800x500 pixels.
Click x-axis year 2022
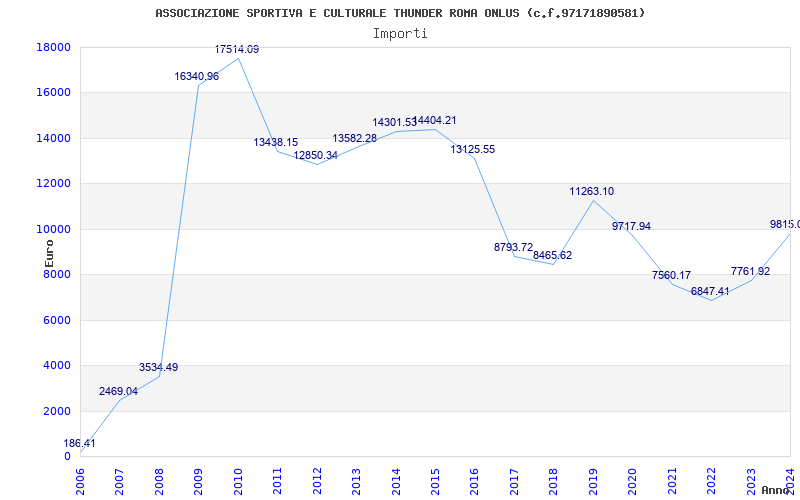(711, 481)
